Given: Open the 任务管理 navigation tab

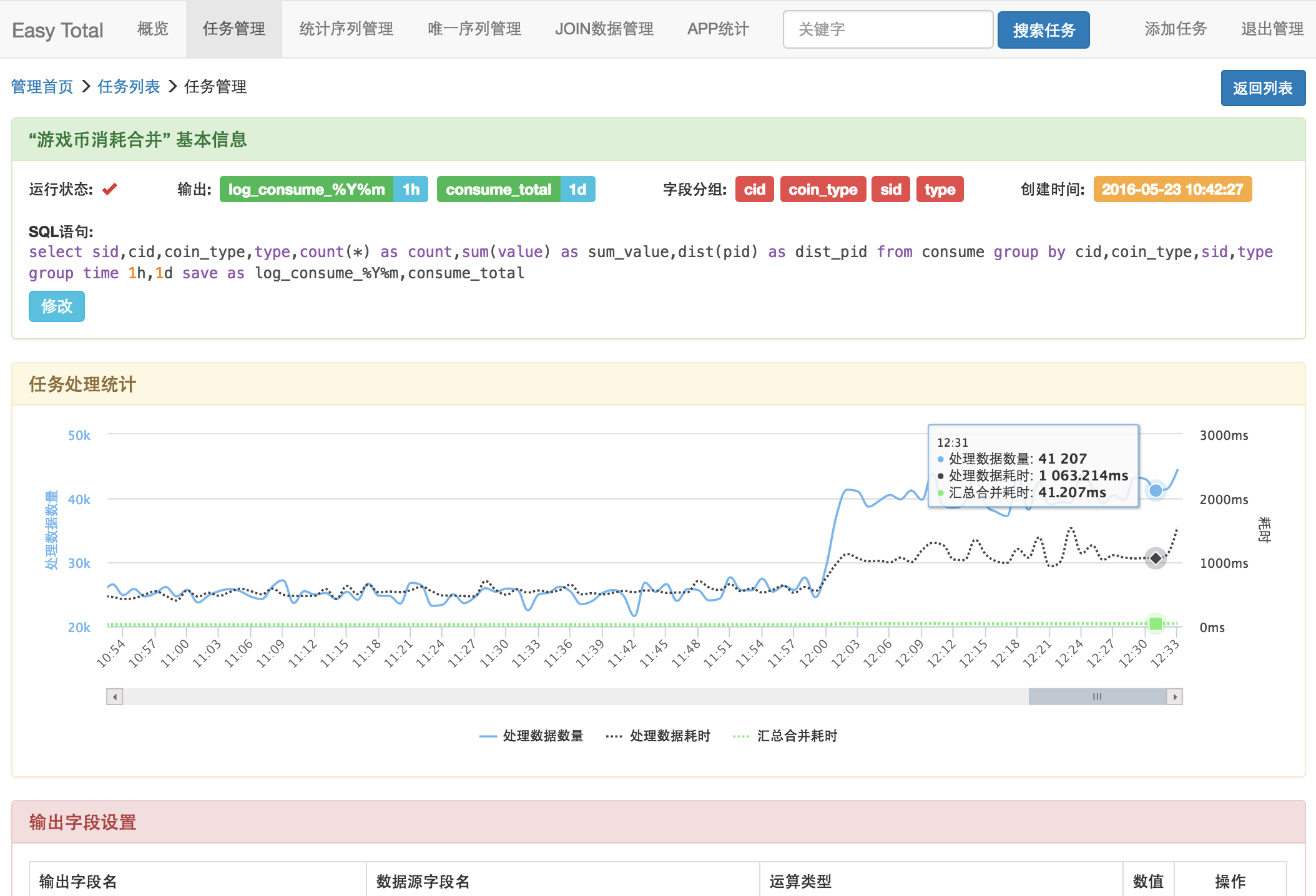Looking at the screenshot, I should click(233, 29).
